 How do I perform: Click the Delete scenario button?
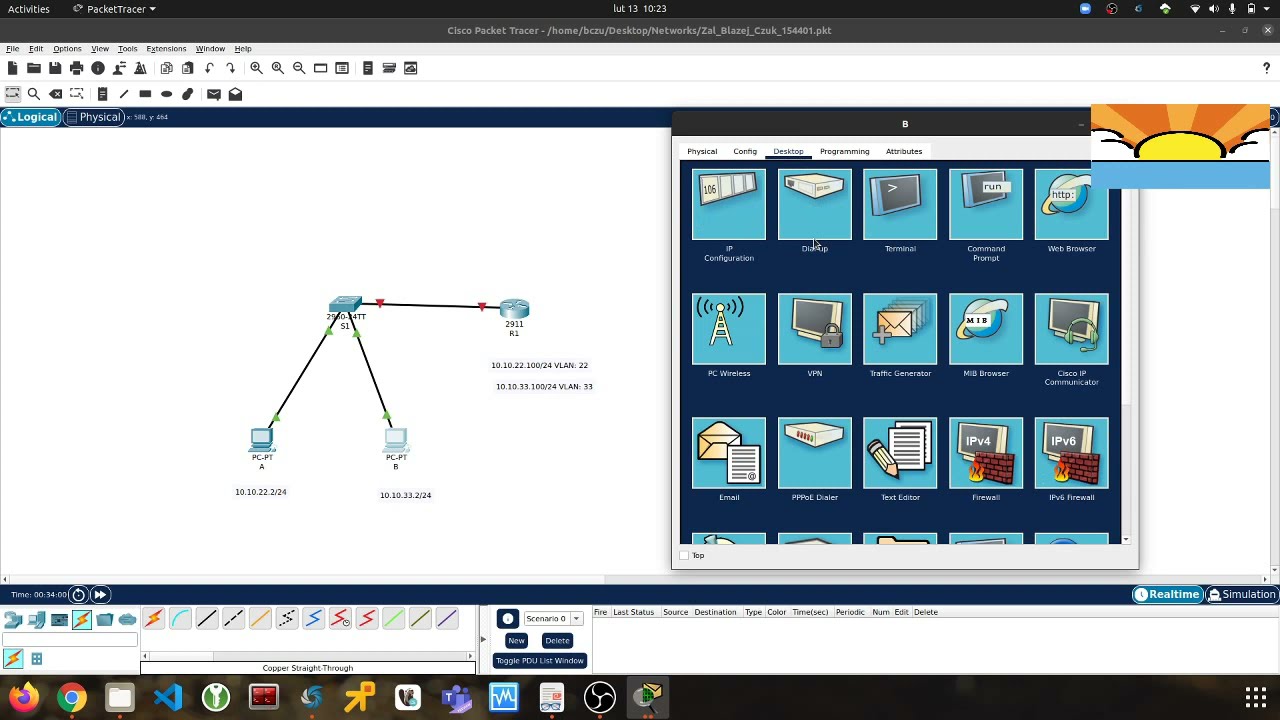557,640
